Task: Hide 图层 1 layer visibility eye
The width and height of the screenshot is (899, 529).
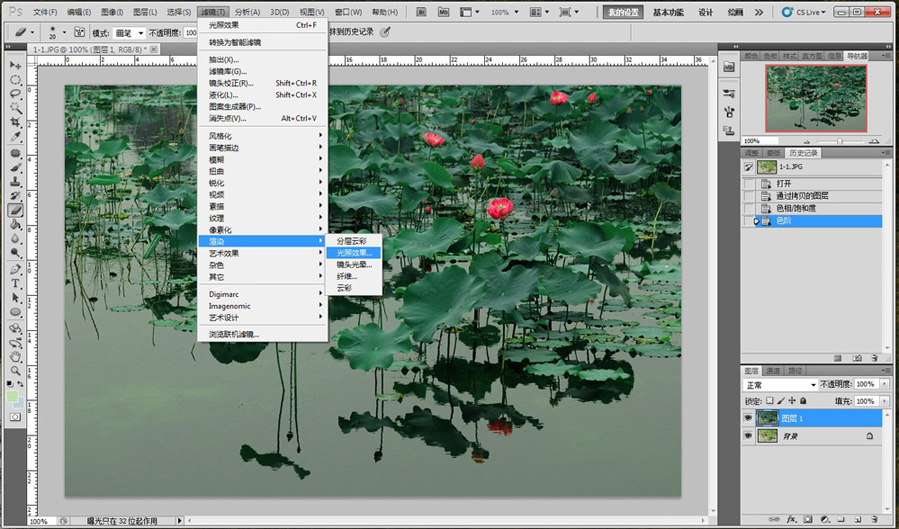Action: tap(748, 418)
